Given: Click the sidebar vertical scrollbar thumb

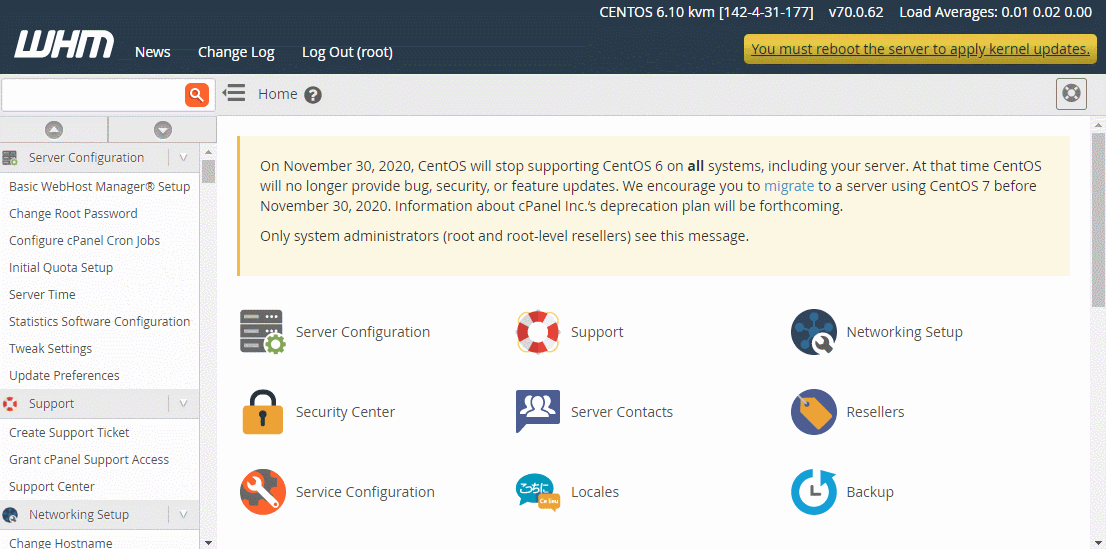Looking at the screenshot, I should click(208, 172).
